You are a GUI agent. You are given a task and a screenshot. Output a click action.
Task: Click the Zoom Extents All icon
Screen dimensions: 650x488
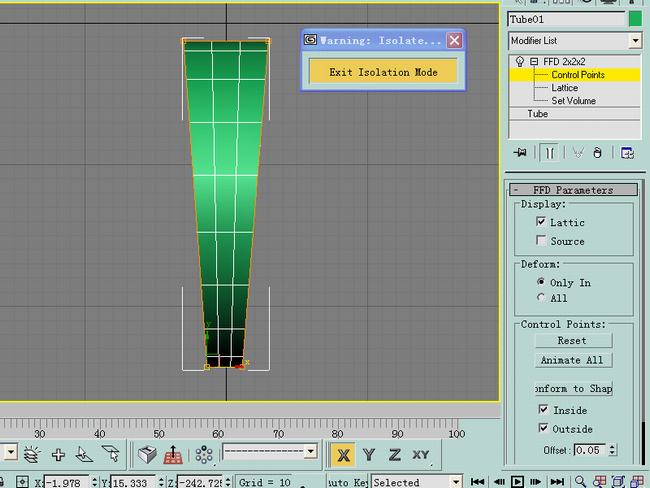point(637,481)
